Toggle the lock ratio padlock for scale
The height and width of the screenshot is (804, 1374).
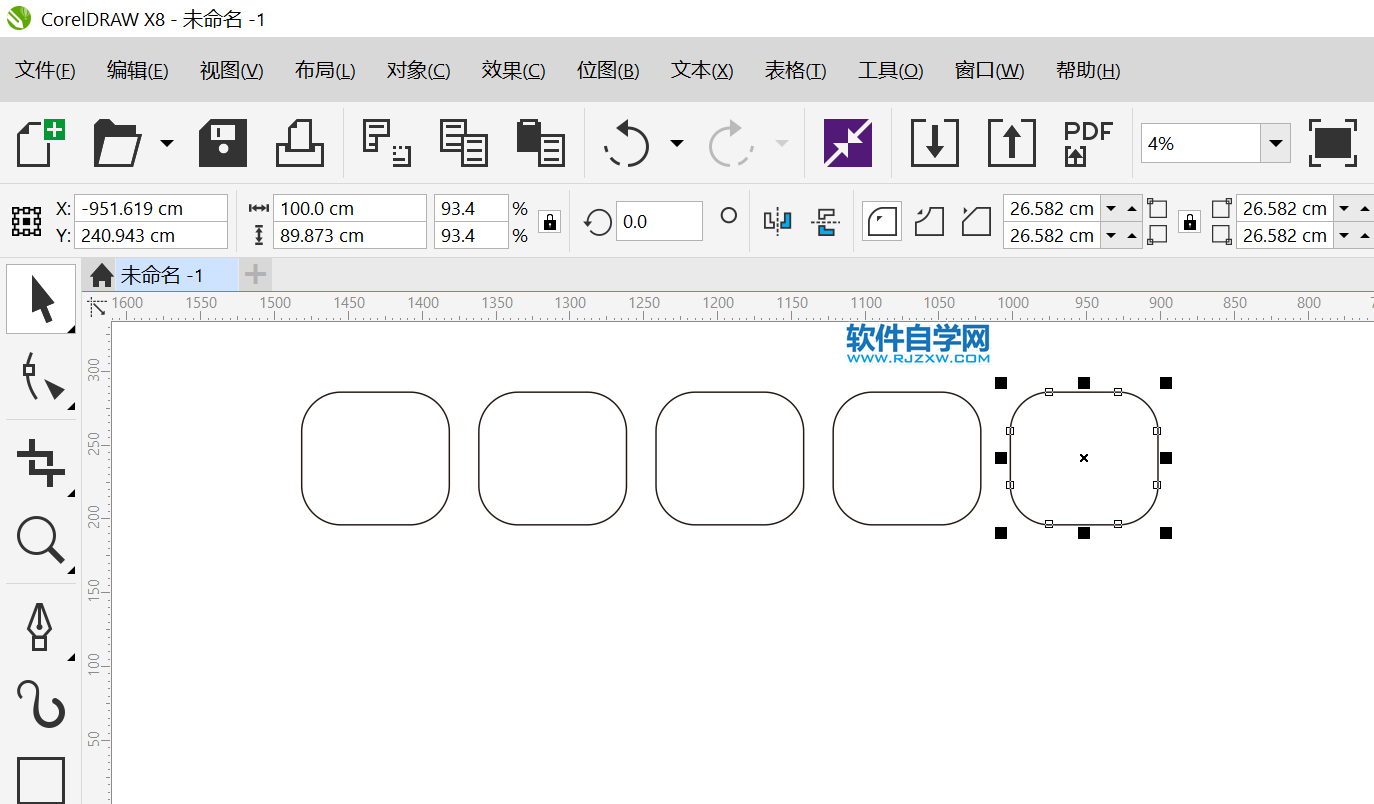549,222
